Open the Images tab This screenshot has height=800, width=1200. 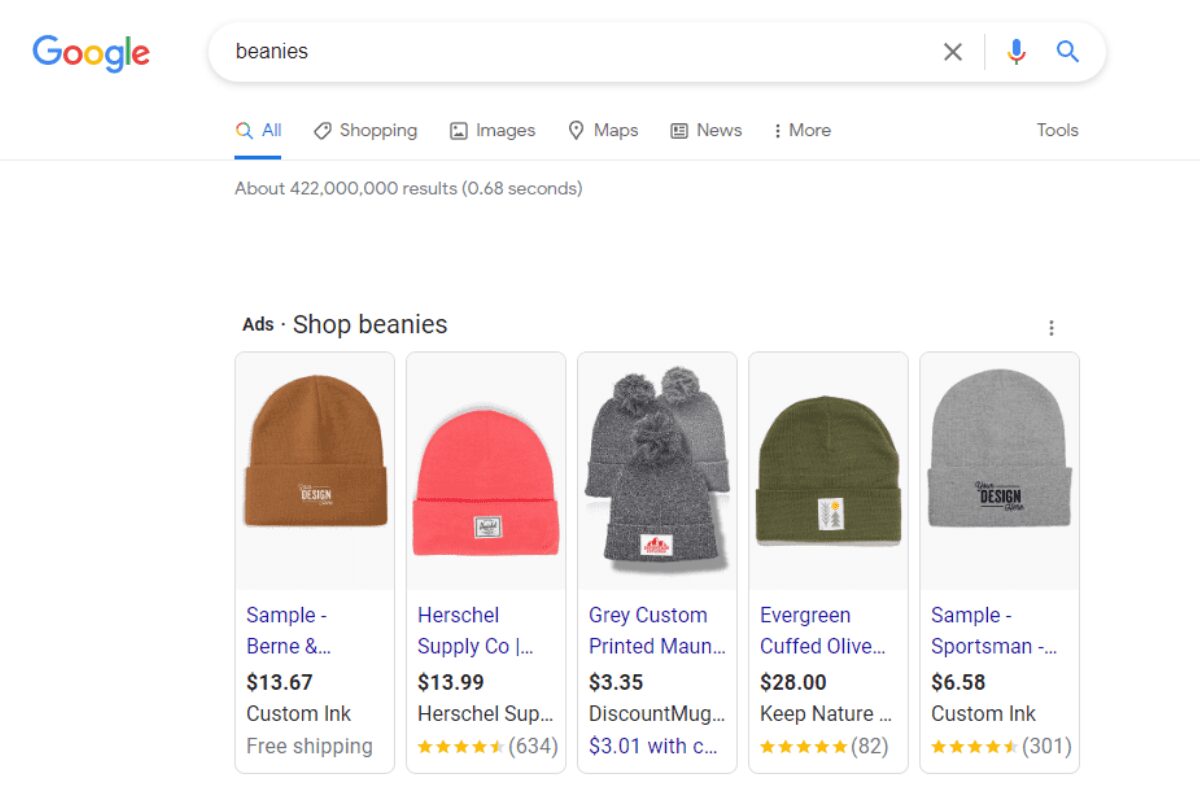coord(492,130)
